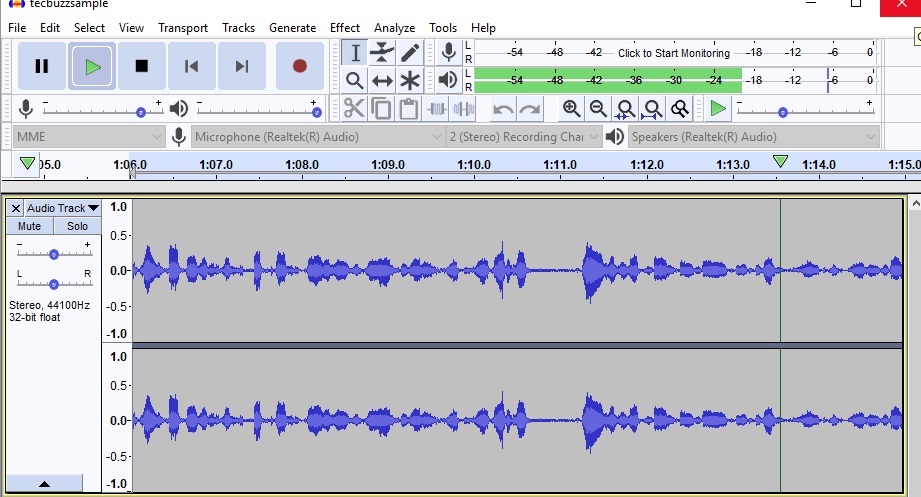This screenshot has height=497, width=921.
Task: Open the MME audio host dropdown
Action: point(88,137)
